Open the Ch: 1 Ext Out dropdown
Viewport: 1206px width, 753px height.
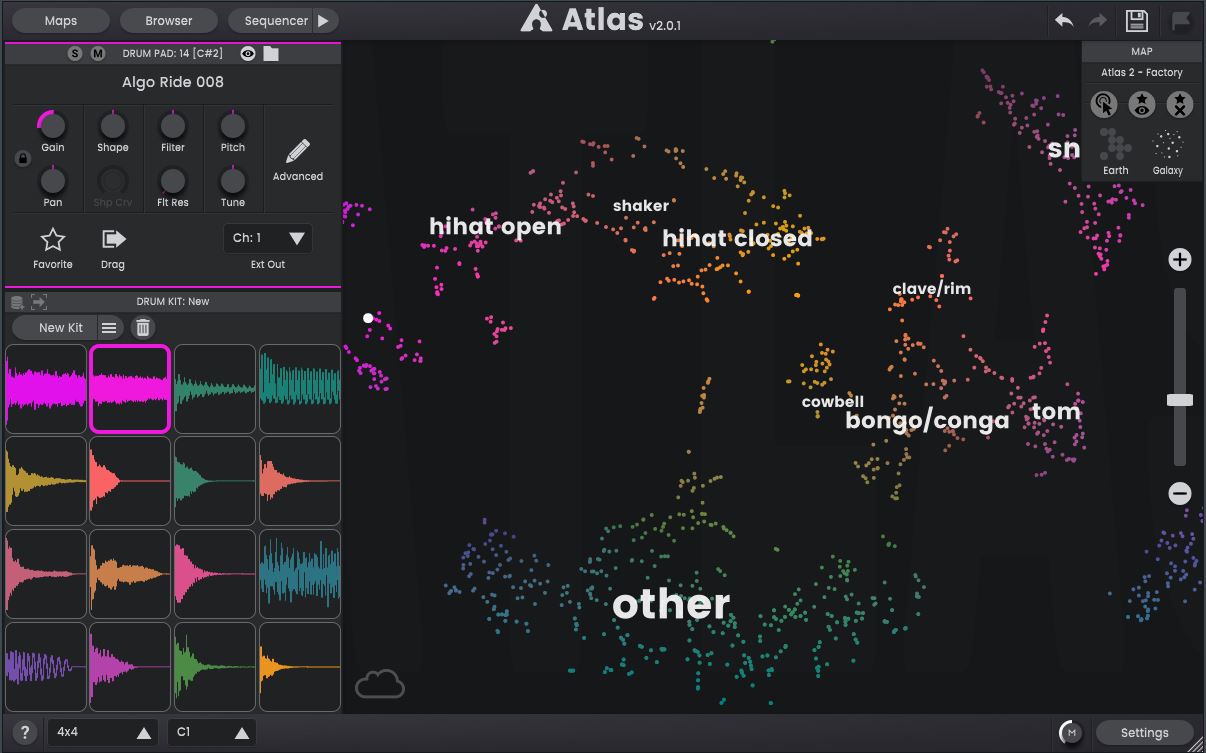tap(267, 238)
